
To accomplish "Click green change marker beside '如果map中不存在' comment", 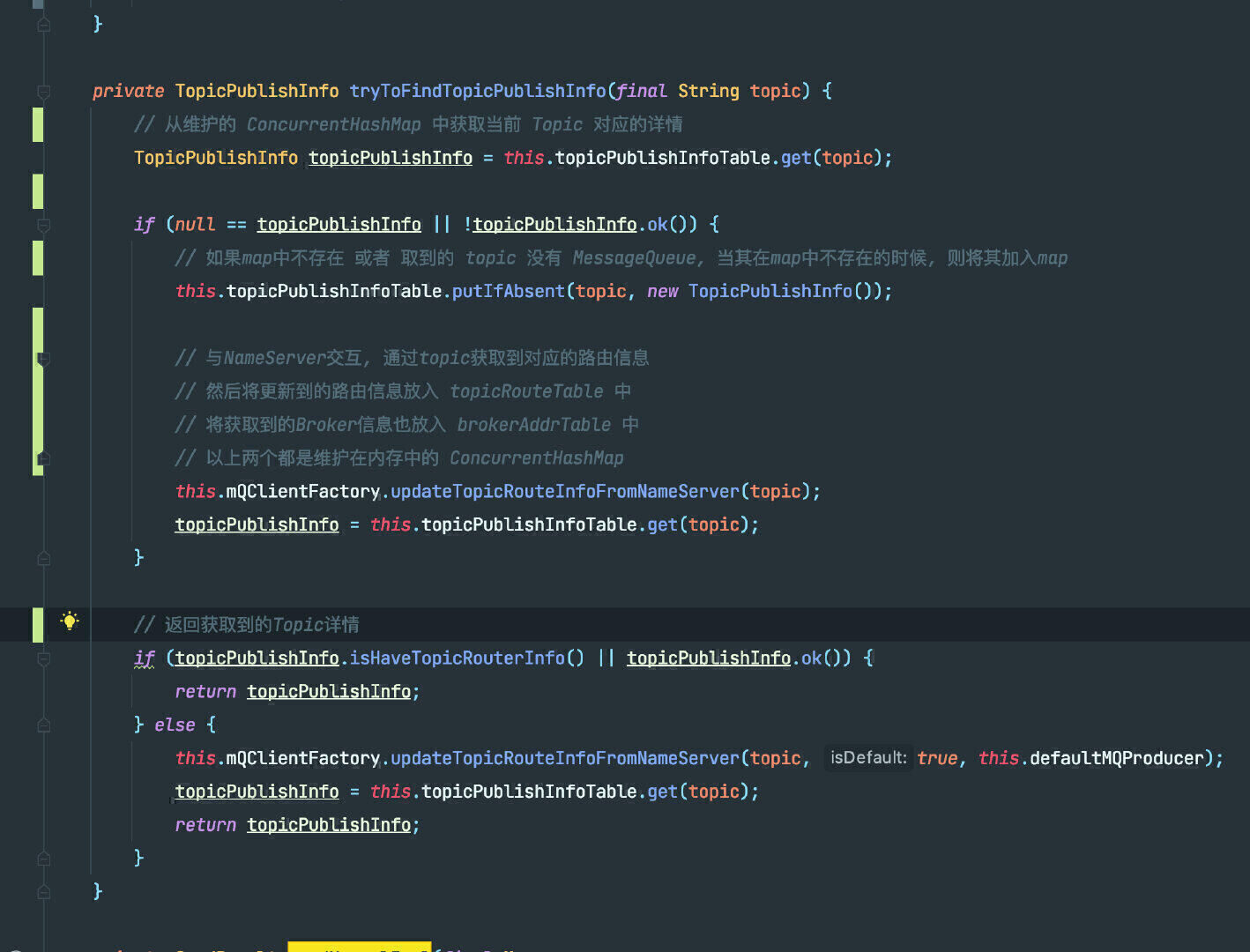I will [x=38, y=258].
